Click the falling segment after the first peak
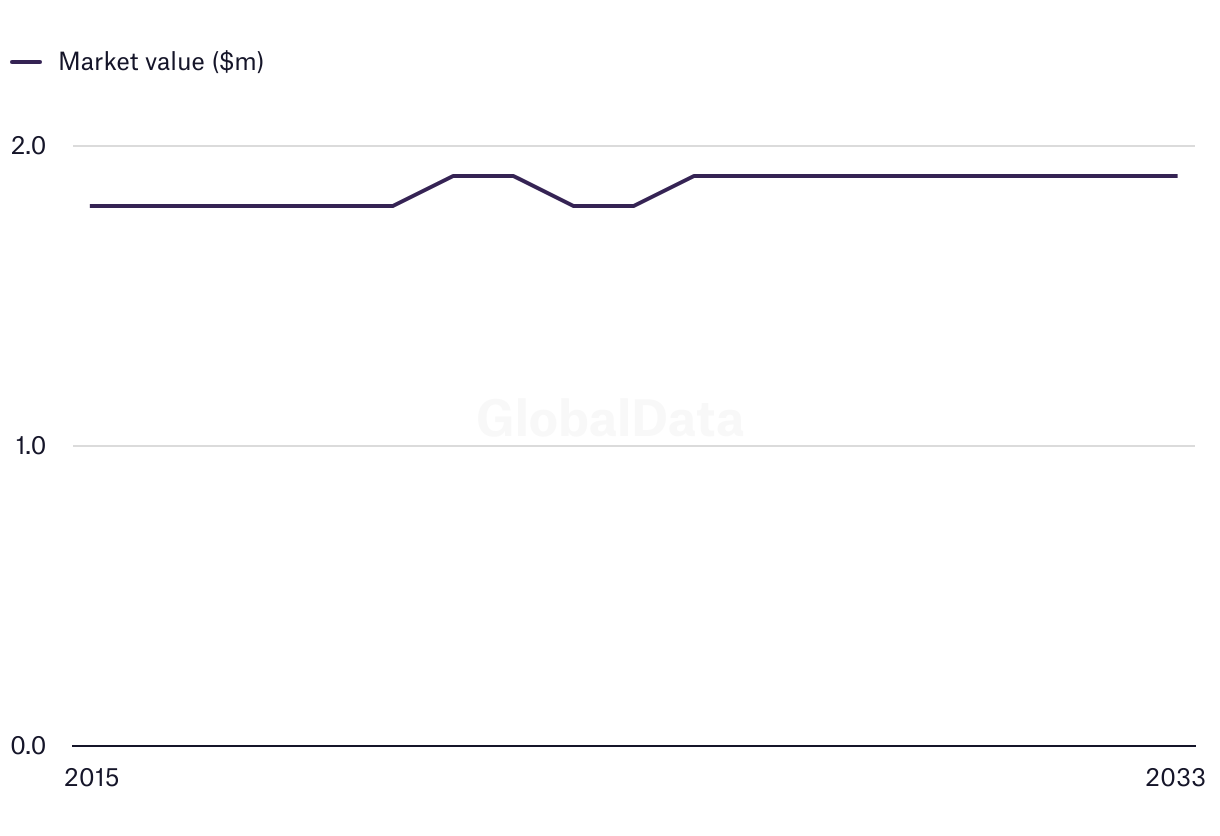Viewport: 1220px width, 836px height. click(x=544, y=191)
